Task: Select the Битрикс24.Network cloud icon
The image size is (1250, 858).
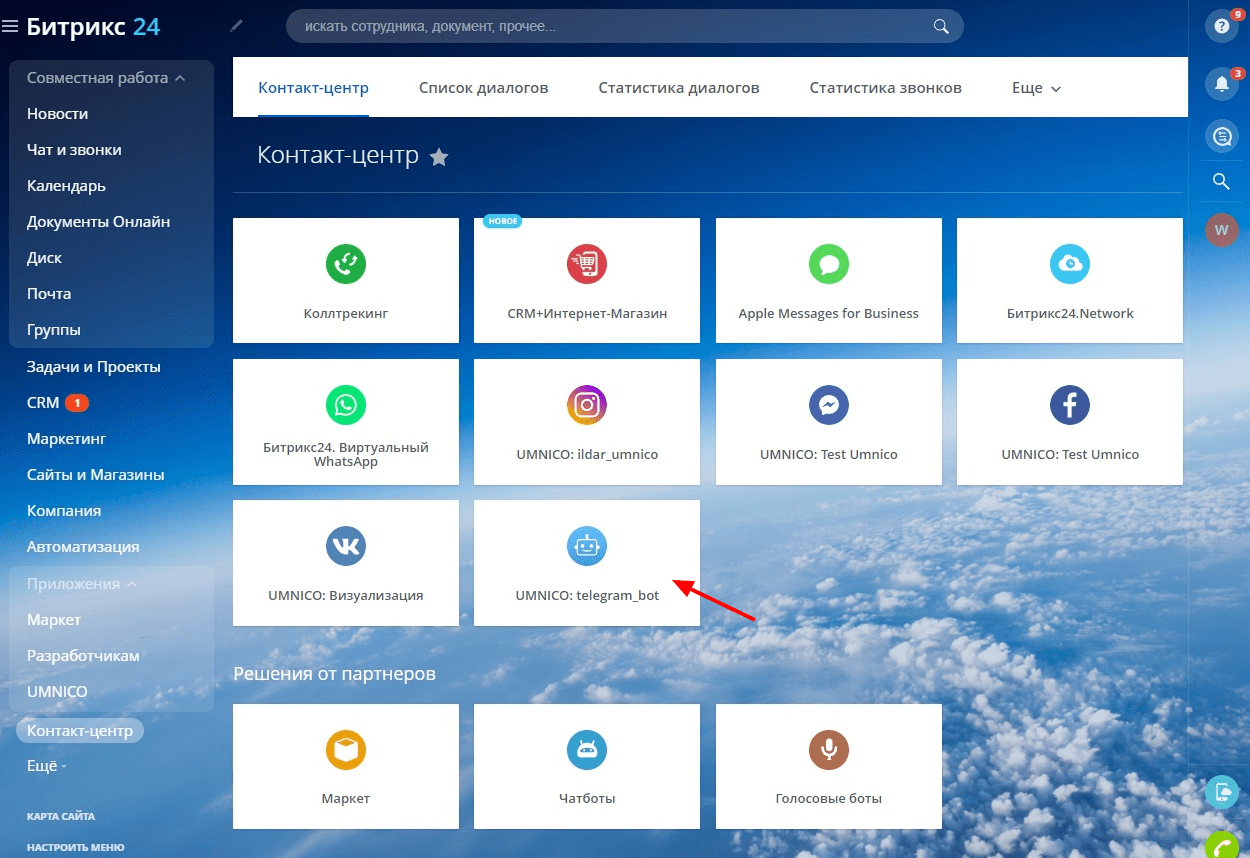Action: tap(1069, 264)
